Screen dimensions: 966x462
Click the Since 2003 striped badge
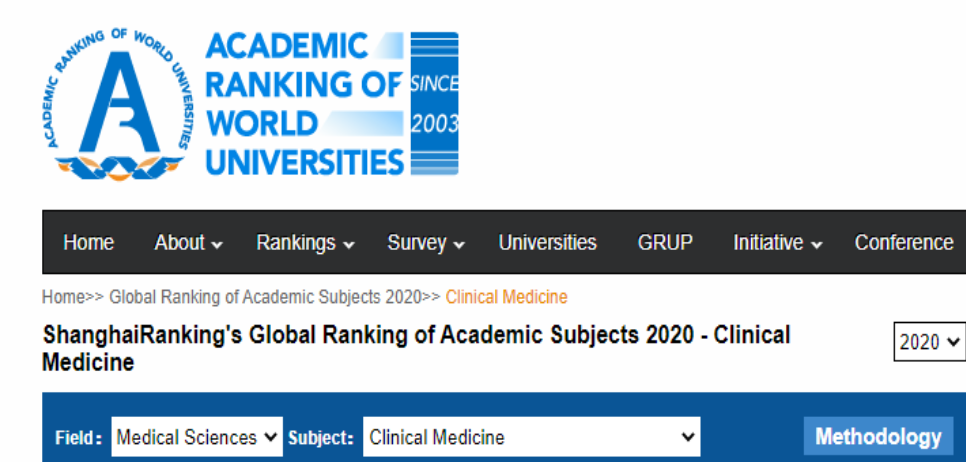(434, 103)
